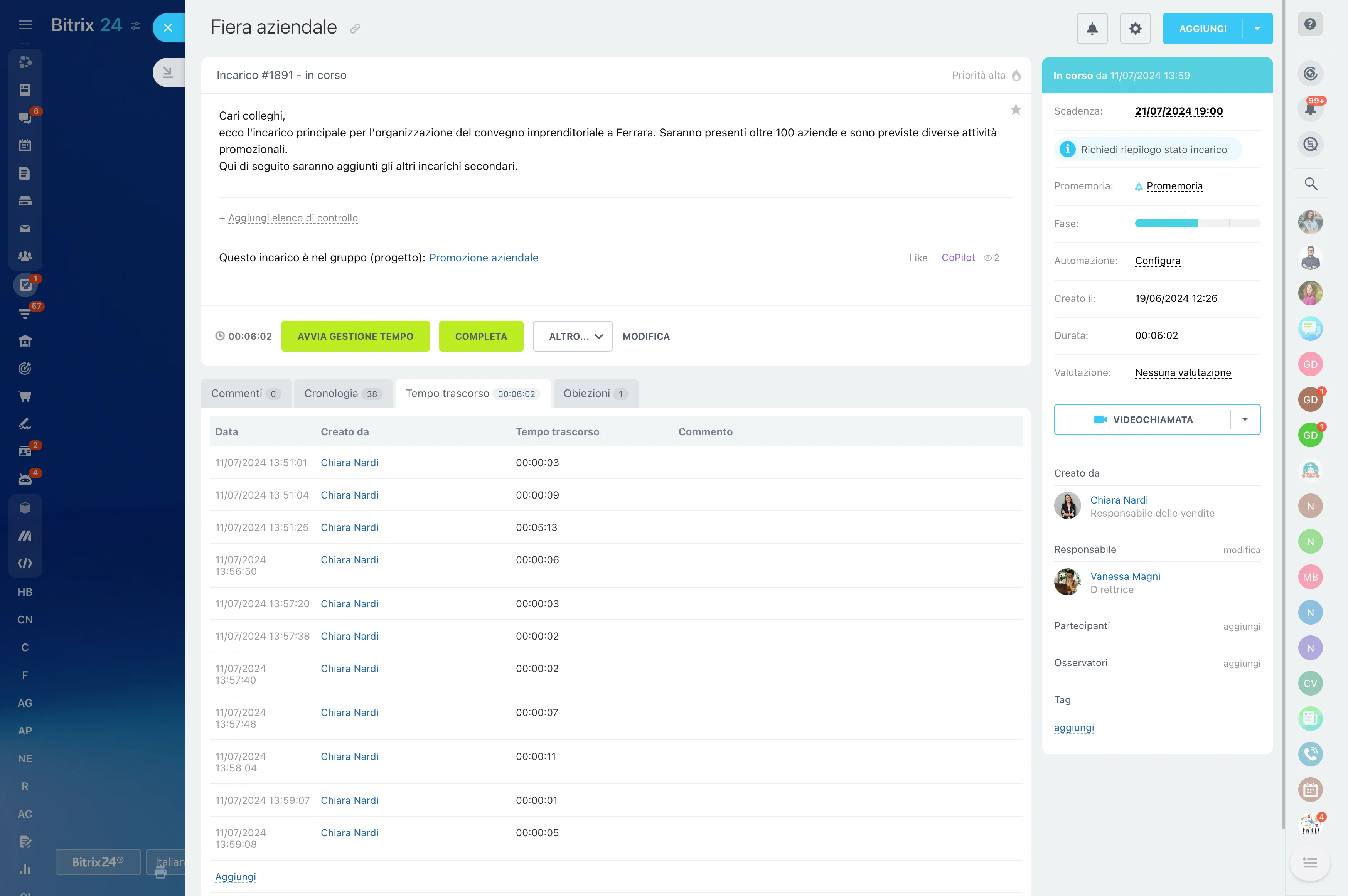Image resolution: width=1348 pixels, height=896 pixels.
Task: Open the Bitrix24 footer button
Action: (x=98, y=862)
